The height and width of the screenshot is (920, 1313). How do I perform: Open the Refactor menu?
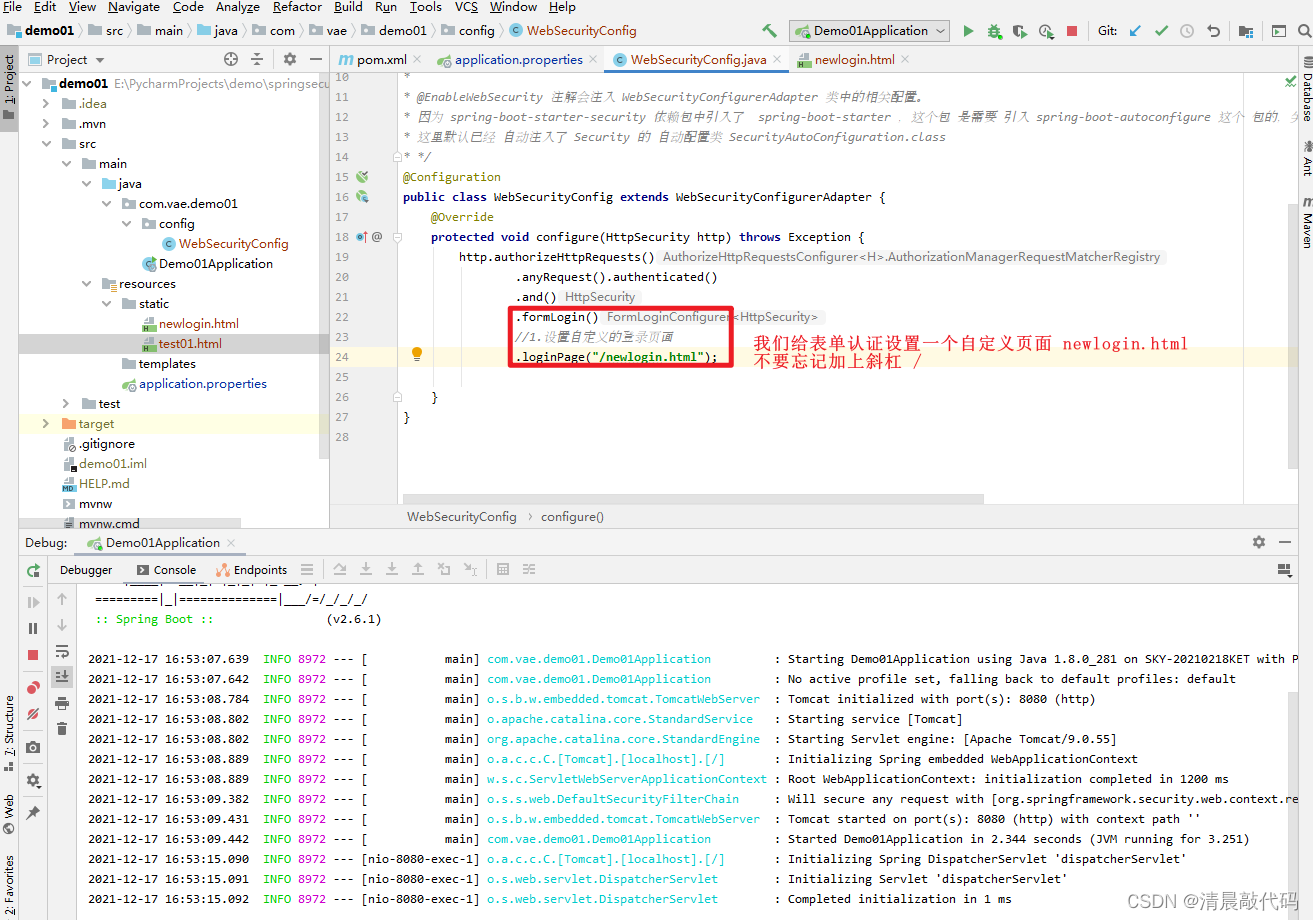pyautogui.click(x=296, y=7)
